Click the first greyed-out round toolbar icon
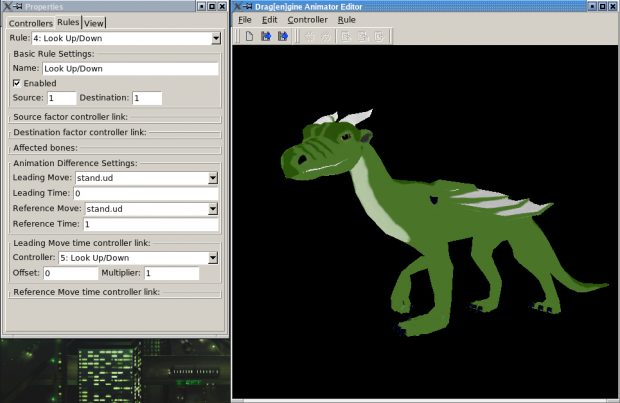Screen dimensions: 620x403 point(309,36)
